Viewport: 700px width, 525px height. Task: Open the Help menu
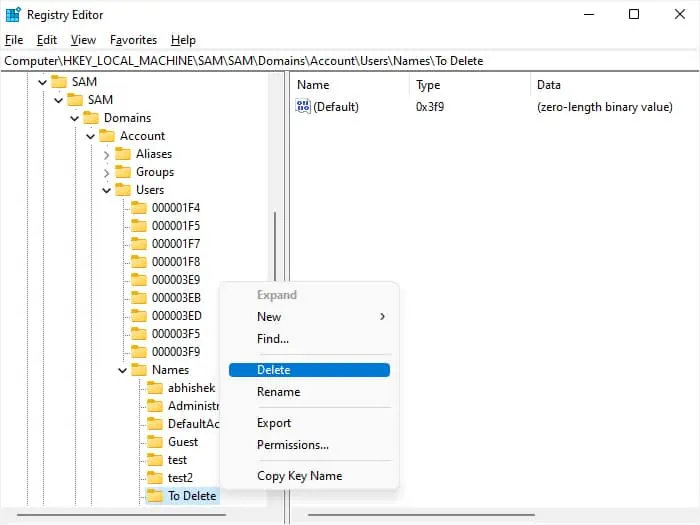[183, 40]
